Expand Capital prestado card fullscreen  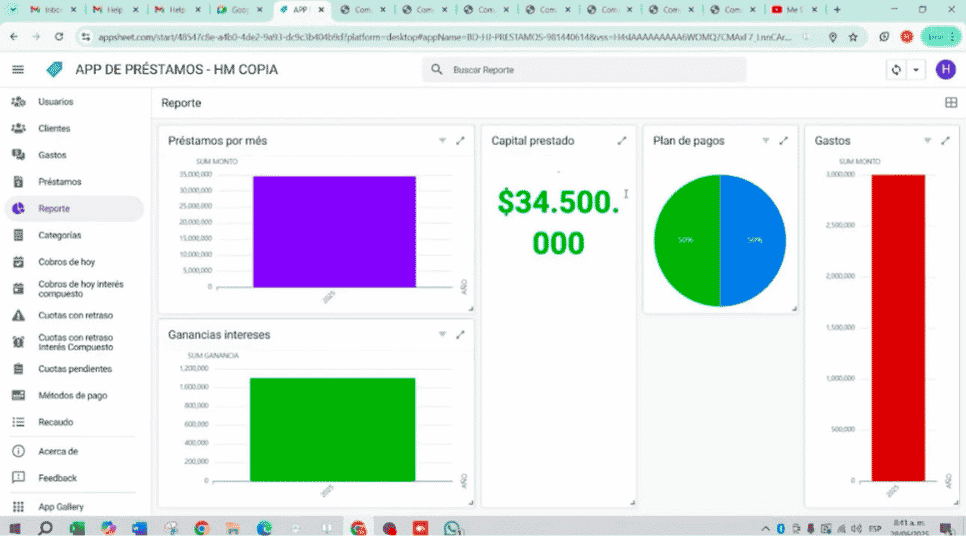point(622,140)
